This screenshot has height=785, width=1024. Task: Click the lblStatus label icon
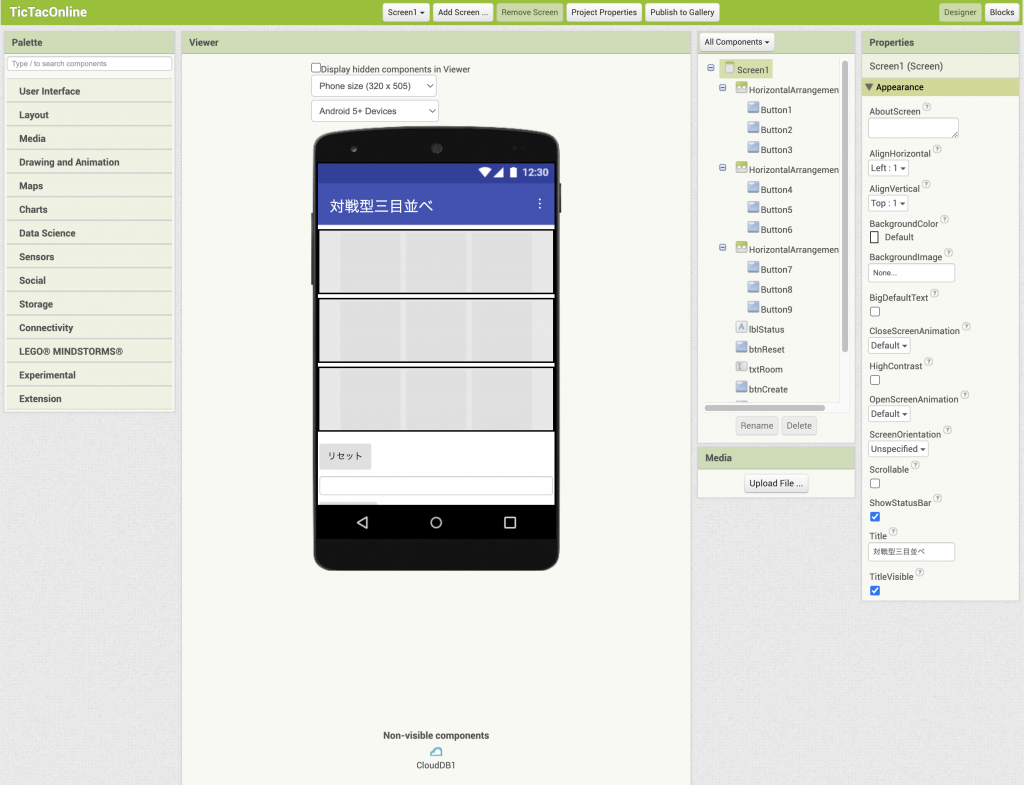[x=741, y=328]
